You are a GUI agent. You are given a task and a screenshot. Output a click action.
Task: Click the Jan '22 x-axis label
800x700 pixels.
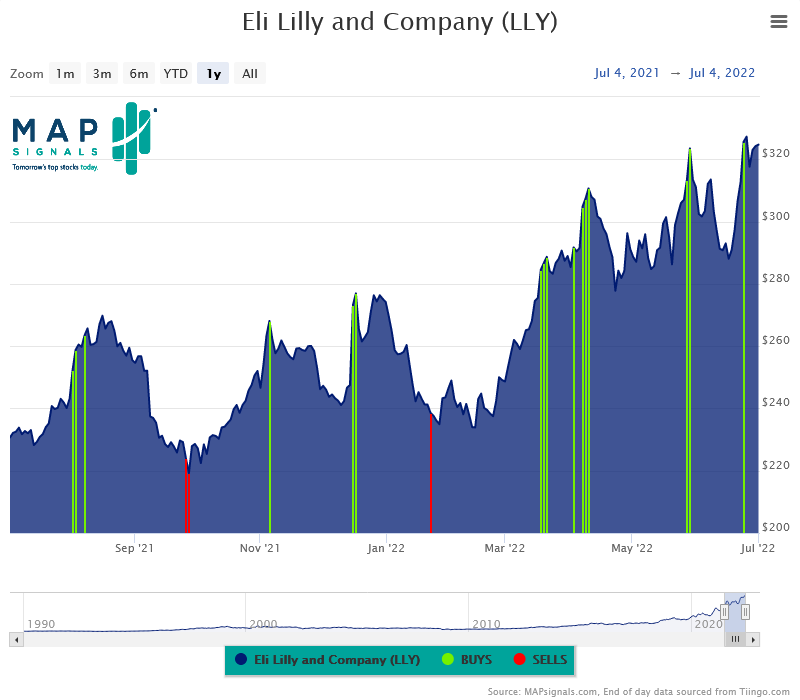pos(386,548)
